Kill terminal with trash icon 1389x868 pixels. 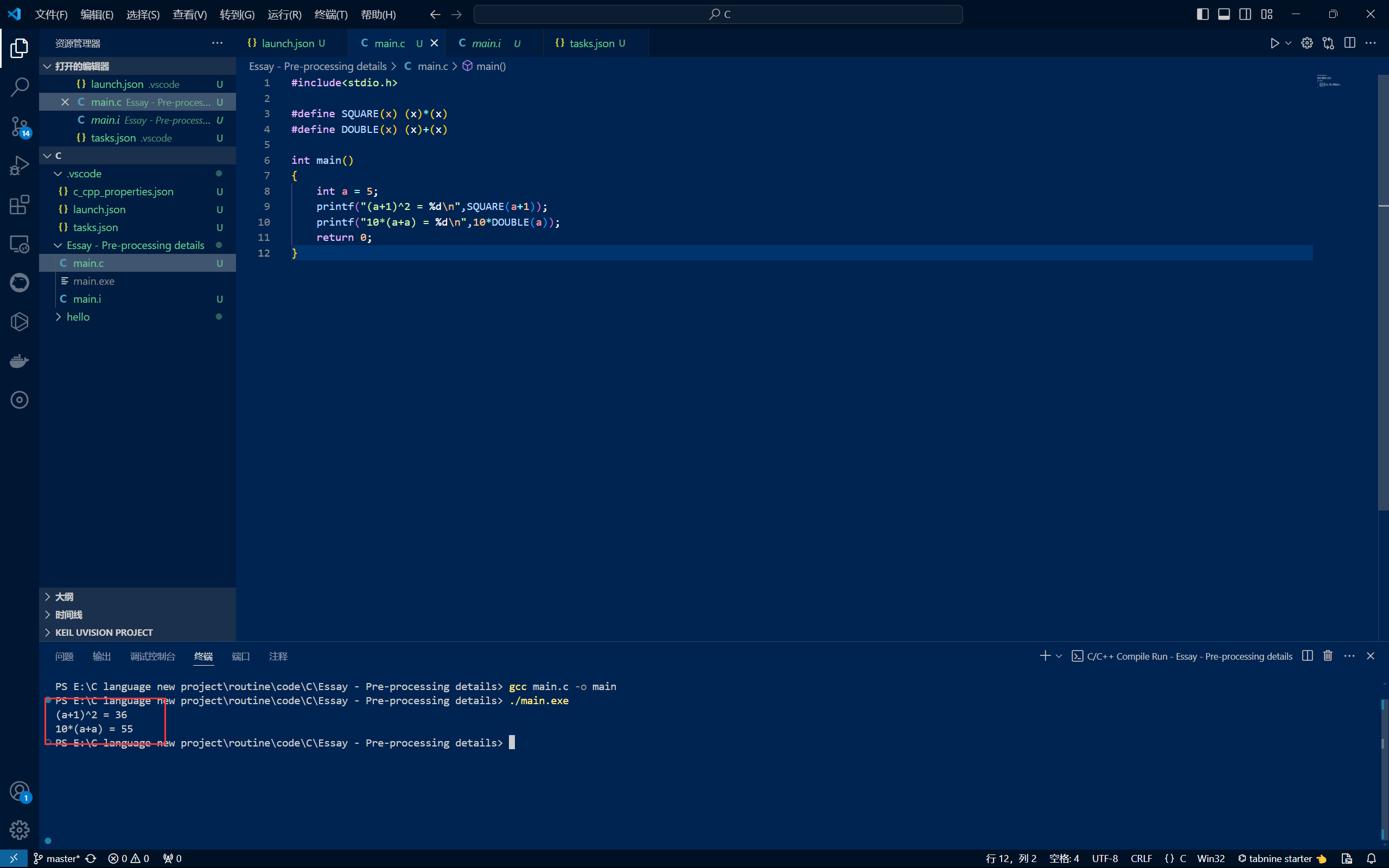(1328, 655)
